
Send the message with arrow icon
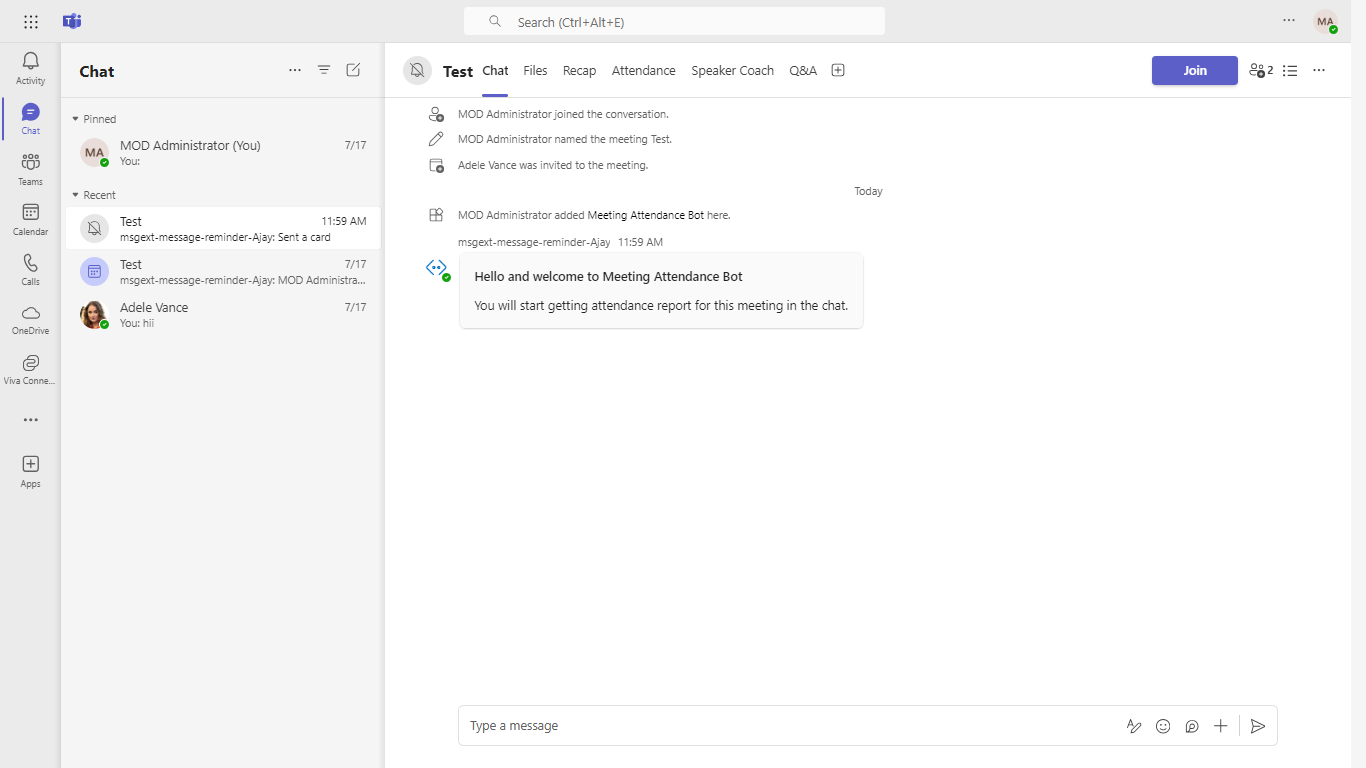click(x=1258, y=726)
